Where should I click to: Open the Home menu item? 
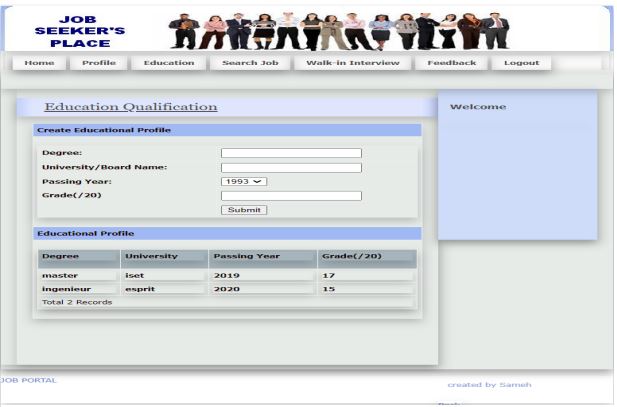(39, 63)
